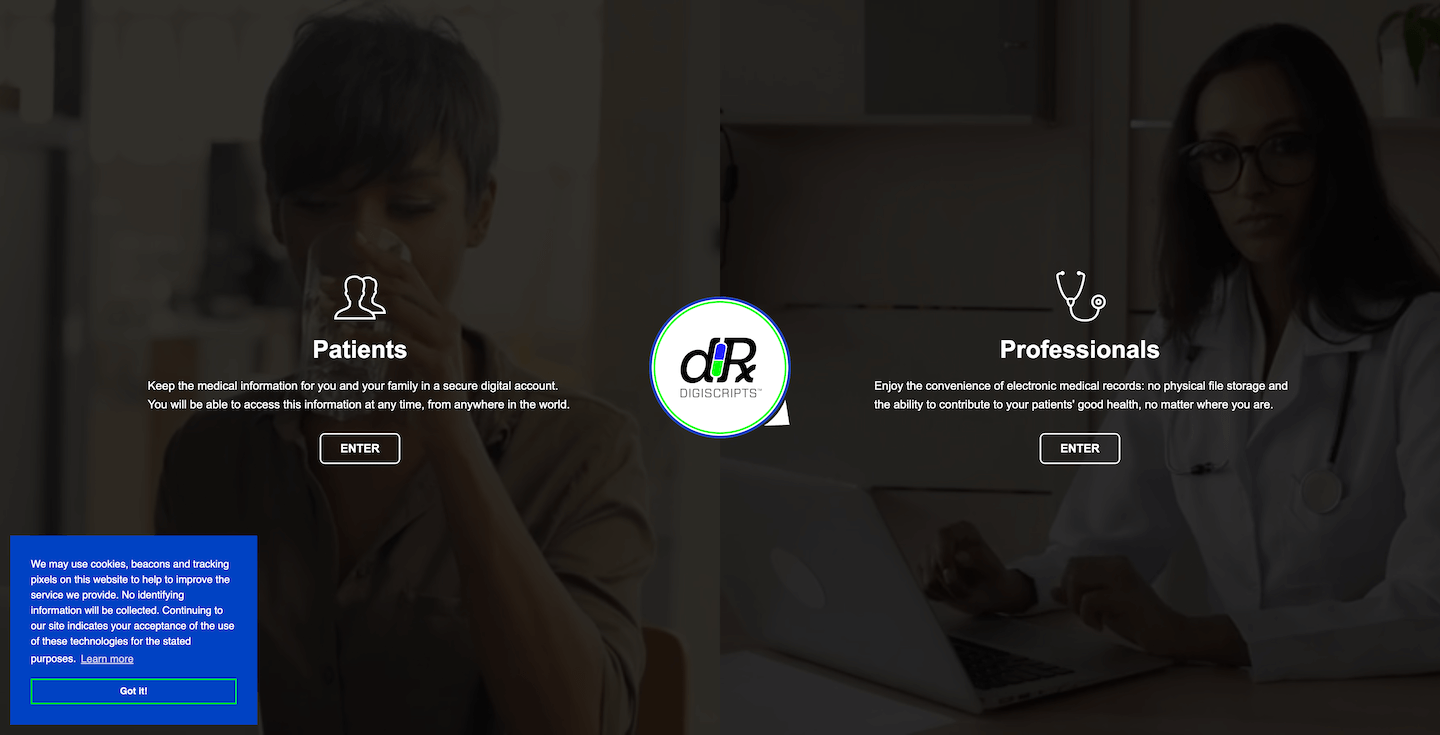Select the ENTER button under Patients
The height and width of the screenshot is (735, 1440).
360,448
